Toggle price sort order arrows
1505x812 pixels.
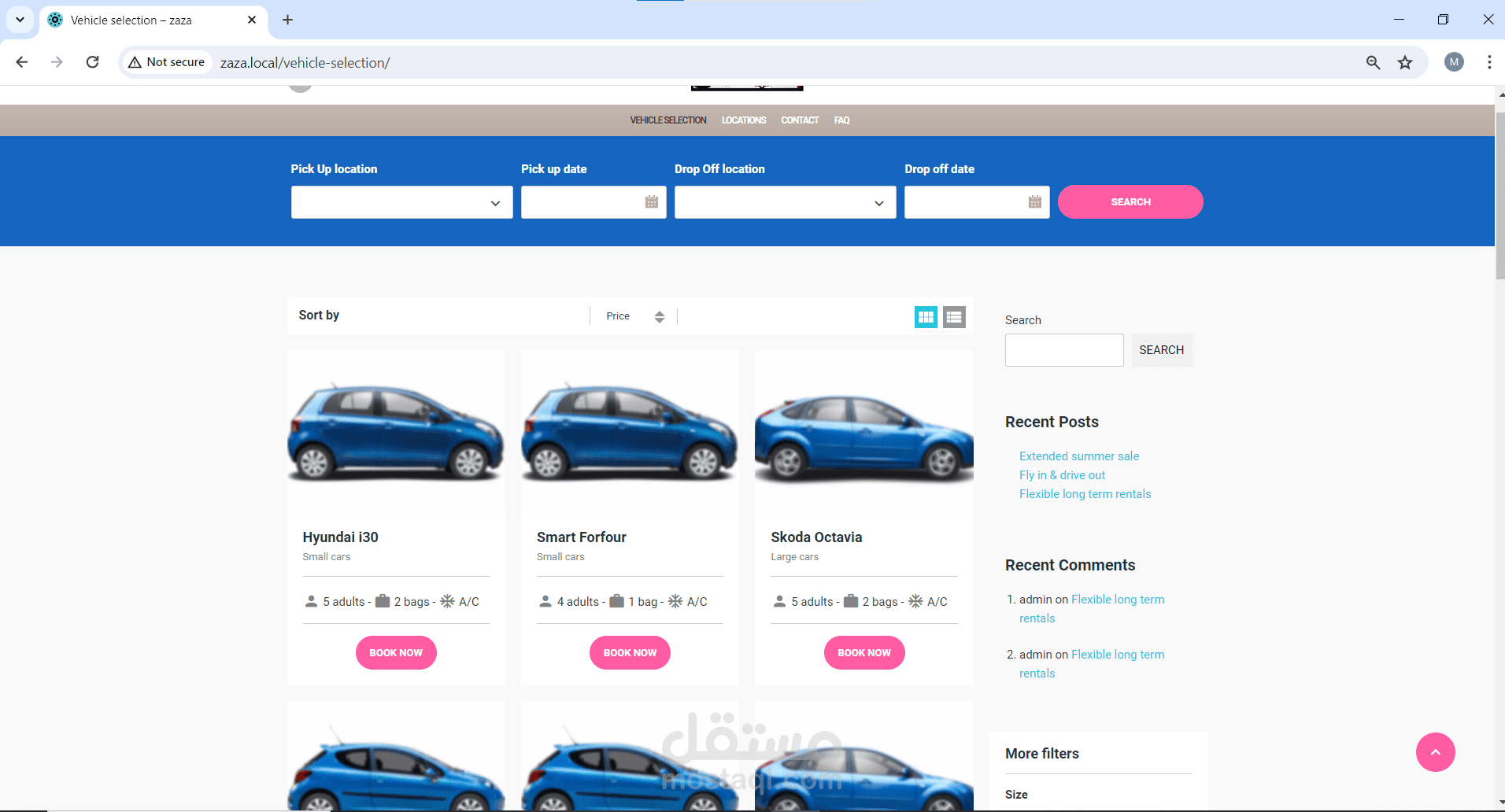tap(660, 316)
